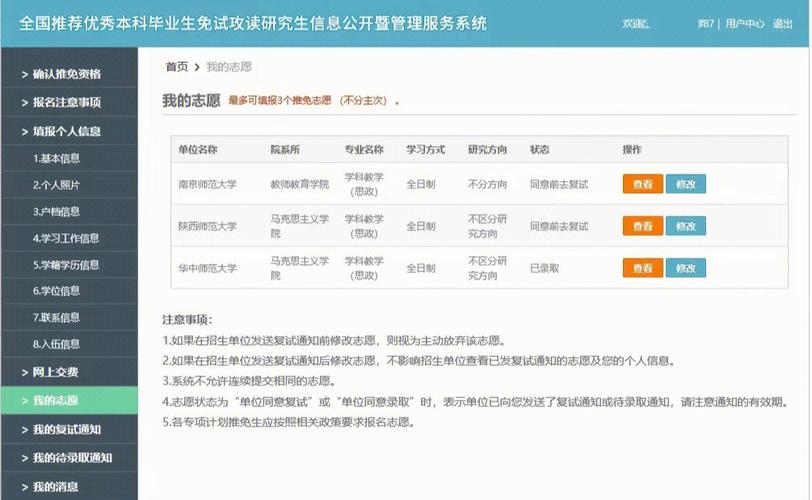
Task: Click the 操作 column header
Action: click(632, 150)
